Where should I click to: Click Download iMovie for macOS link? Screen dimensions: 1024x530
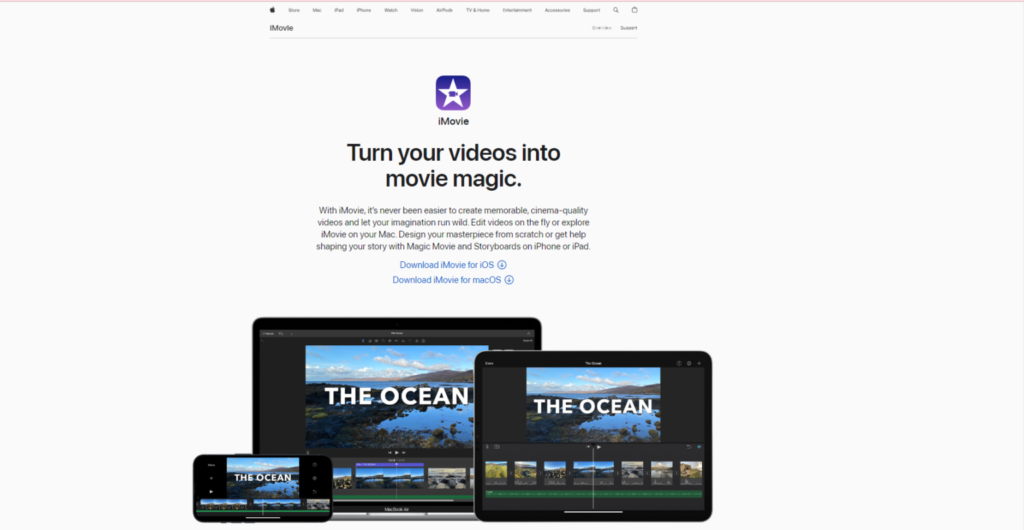click(x=453, y=279)
